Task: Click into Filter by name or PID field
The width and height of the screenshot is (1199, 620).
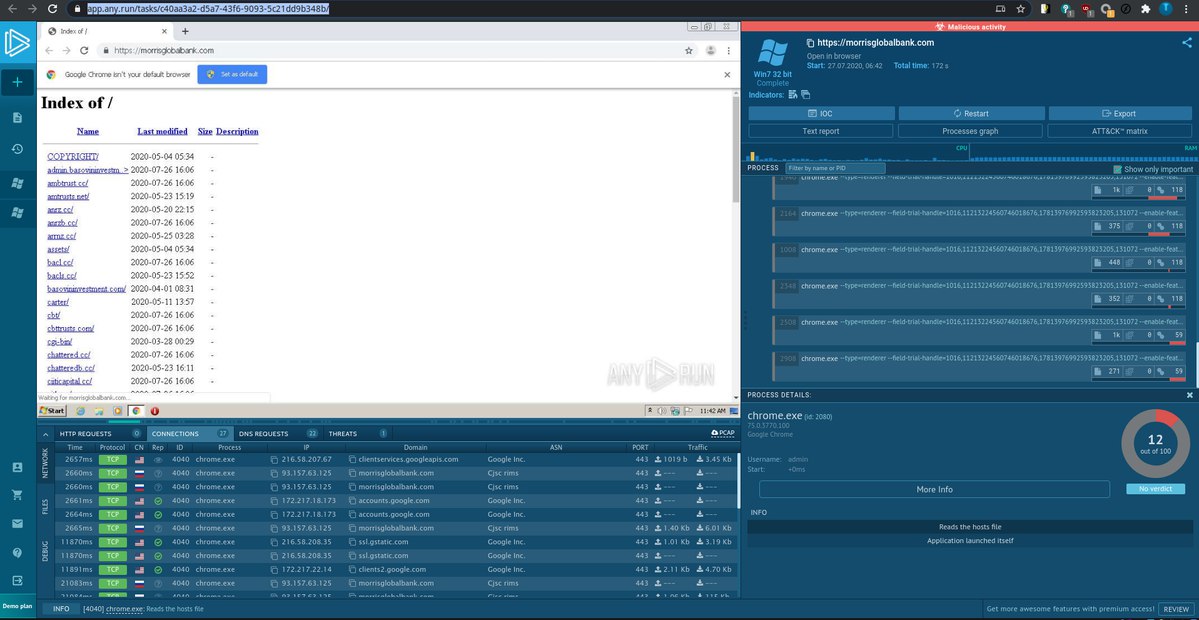Action: [x=835, y=168]
